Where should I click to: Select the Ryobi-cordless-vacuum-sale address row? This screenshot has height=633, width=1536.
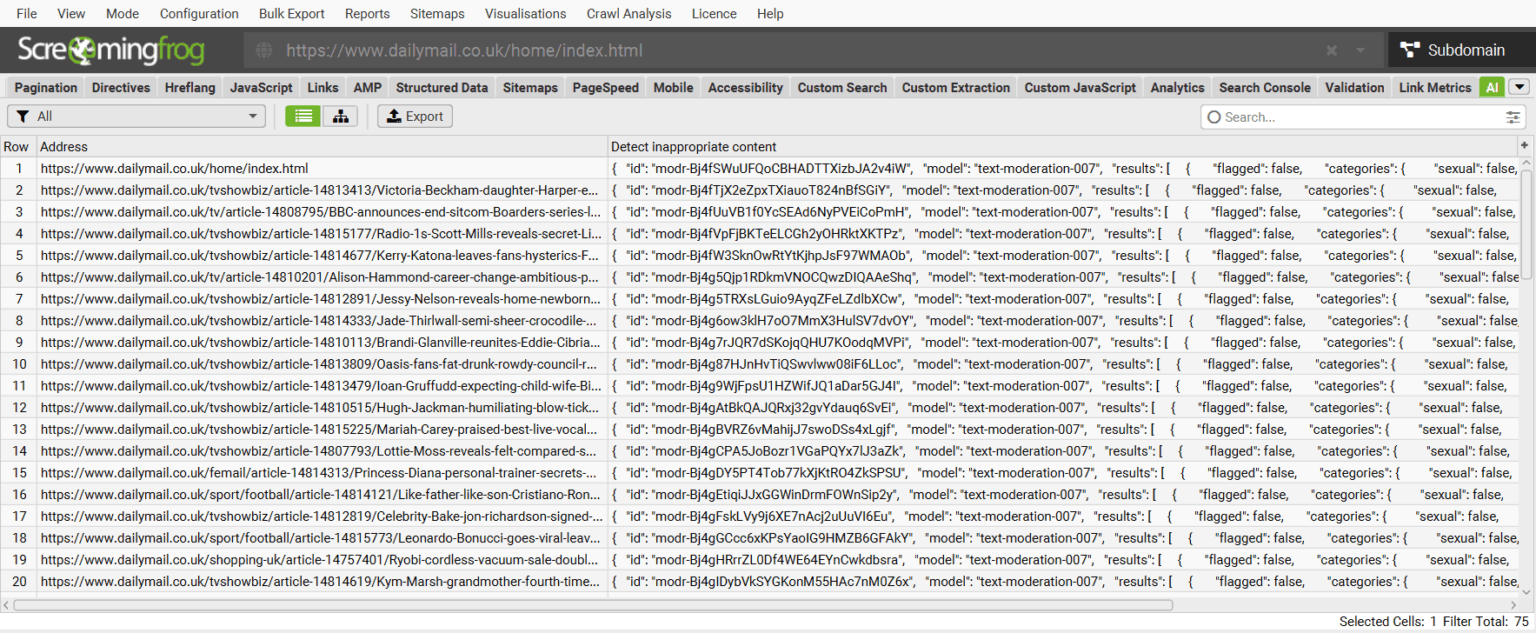tap(322, 560)
